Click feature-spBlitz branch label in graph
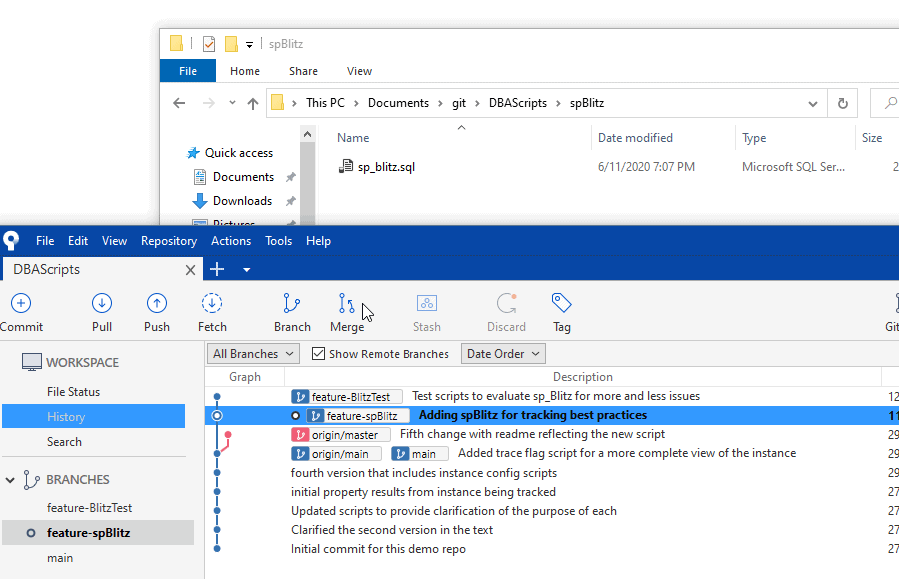This screenshot has height=579, width=899. click(358, 416)
